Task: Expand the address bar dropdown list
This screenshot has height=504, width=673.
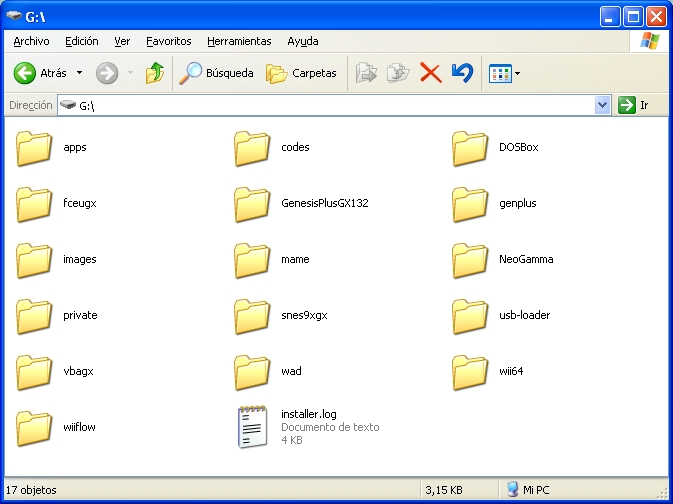Action: (x=602, y=105)
